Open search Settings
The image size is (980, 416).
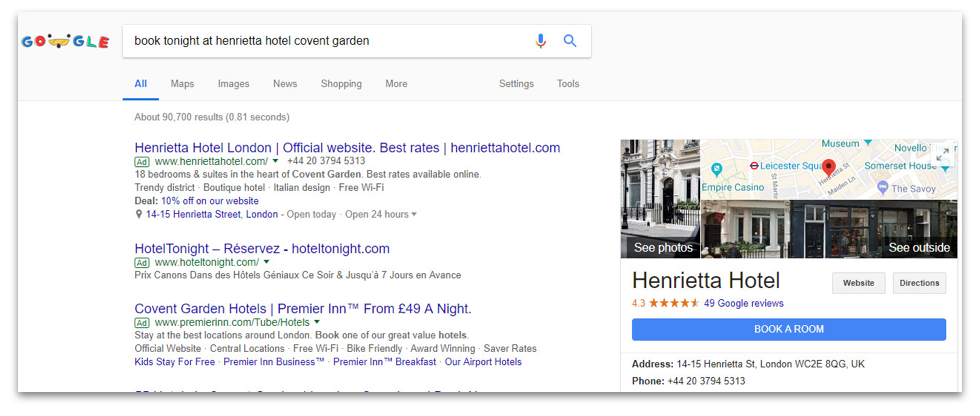tap(516, 84)
